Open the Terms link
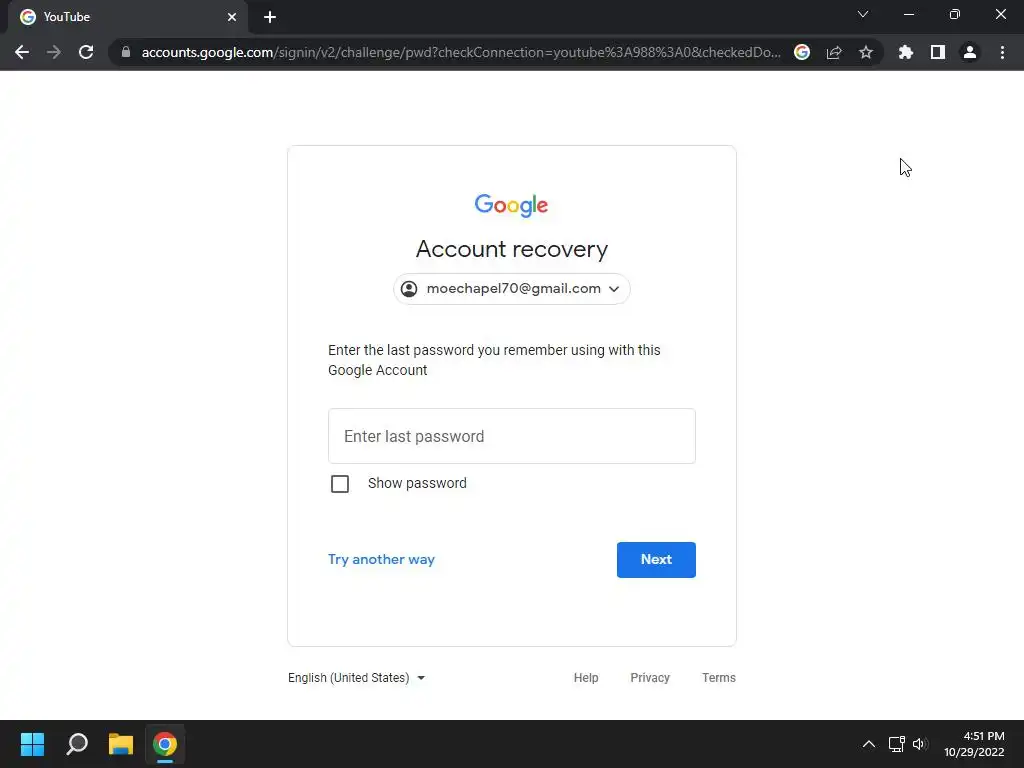Viewport: 1024px width, 768px height. pos(718,678)
